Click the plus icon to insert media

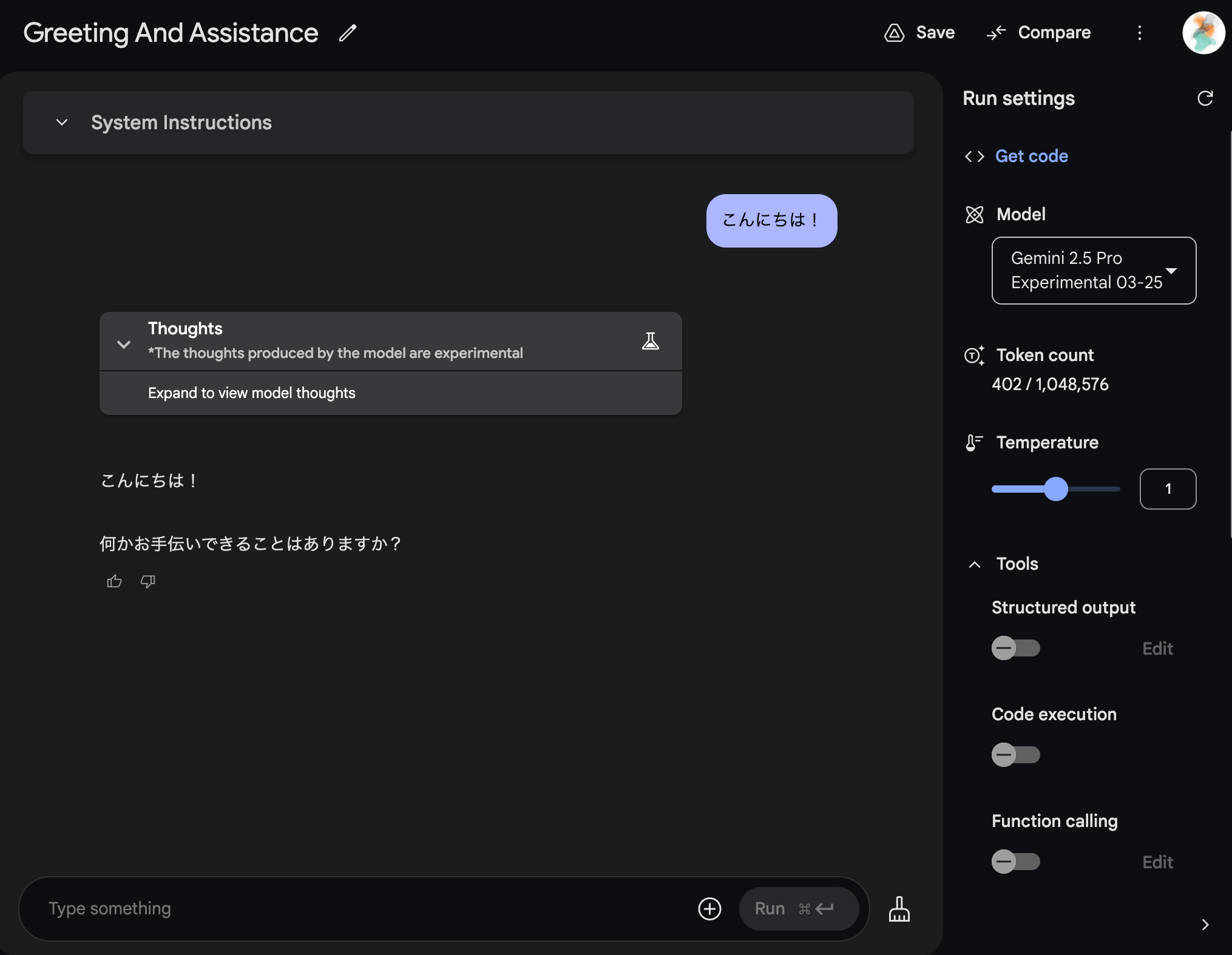point(709,908)
